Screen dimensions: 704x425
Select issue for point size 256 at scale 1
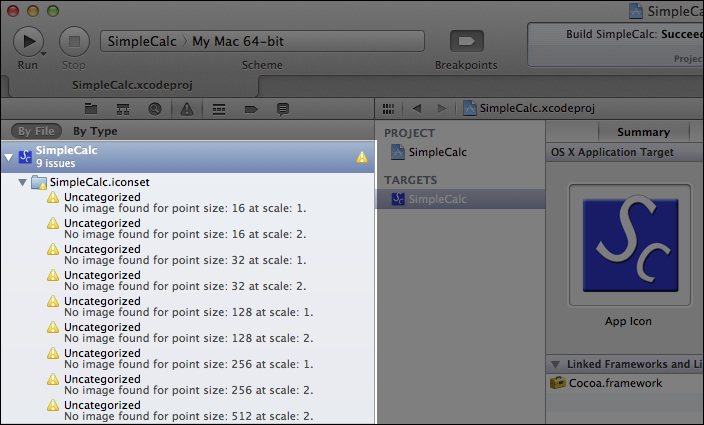click(188, 359)
